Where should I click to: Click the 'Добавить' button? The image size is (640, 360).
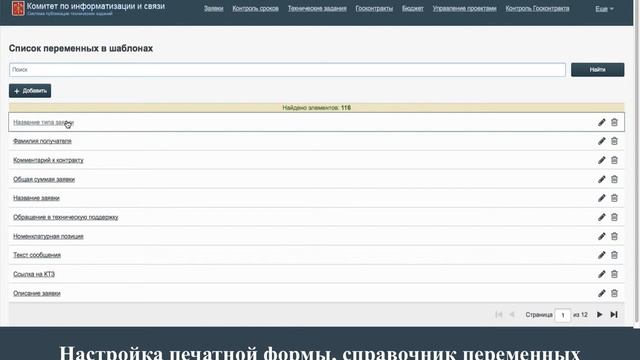click(x=30, y=91)
